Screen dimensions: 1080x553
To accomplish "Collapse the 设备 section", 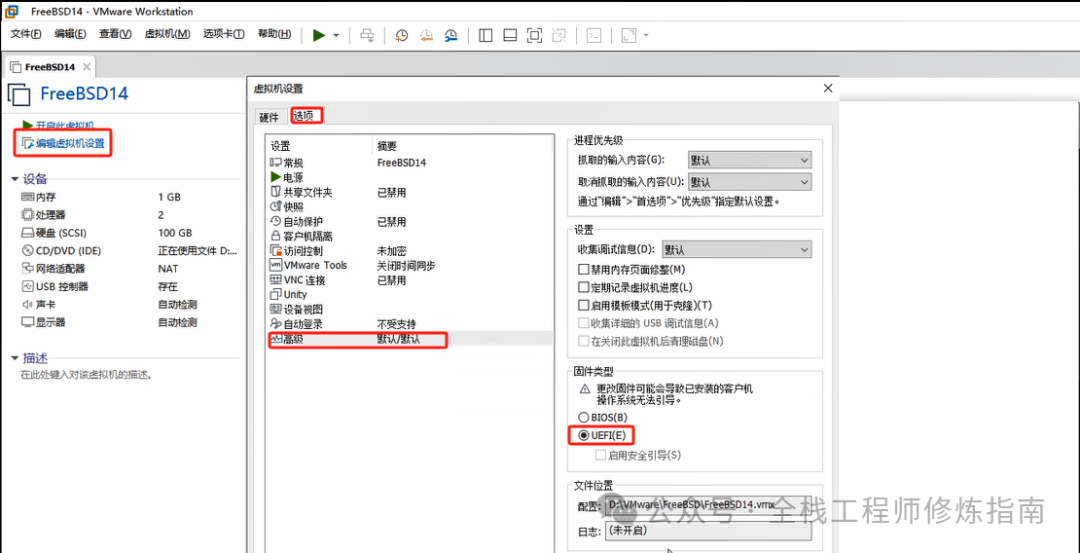I will pyautogui.click(x=14, y=179).
